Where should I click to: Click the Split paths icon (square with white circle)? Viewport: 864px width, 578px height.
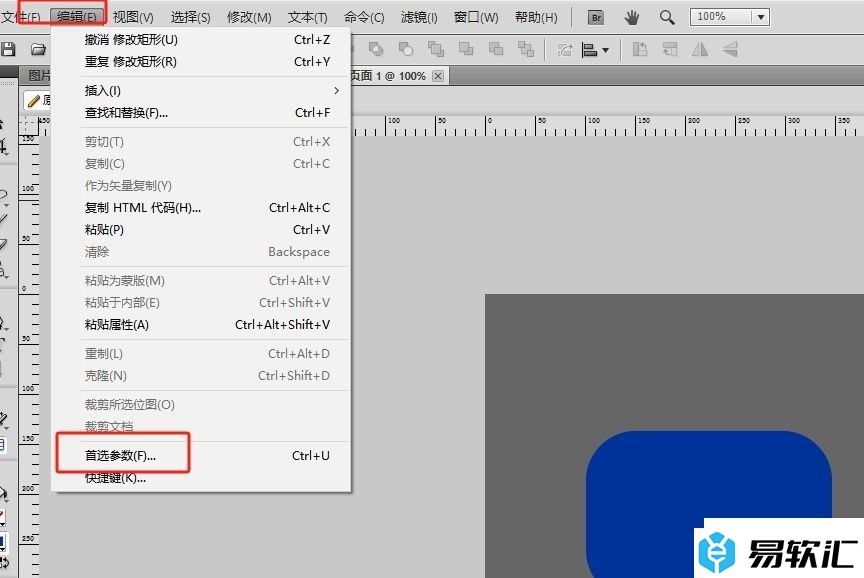406,50
